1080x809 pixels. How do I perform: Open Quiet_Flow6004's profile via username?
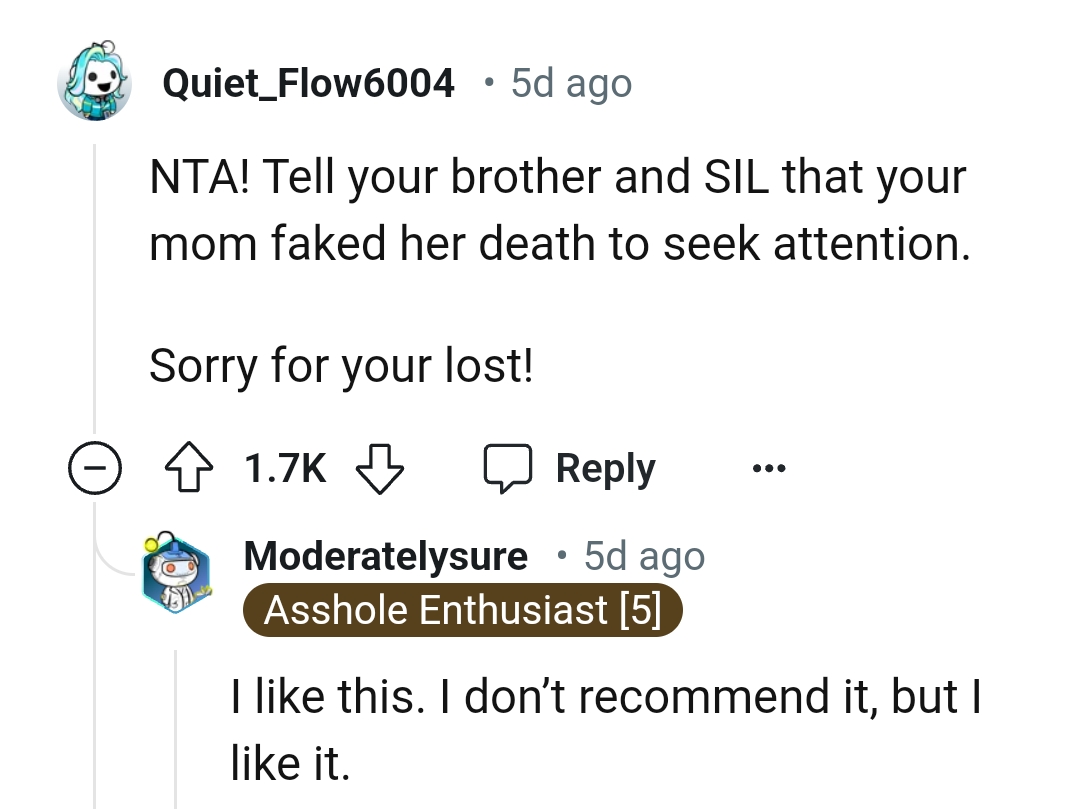(307, 82)
